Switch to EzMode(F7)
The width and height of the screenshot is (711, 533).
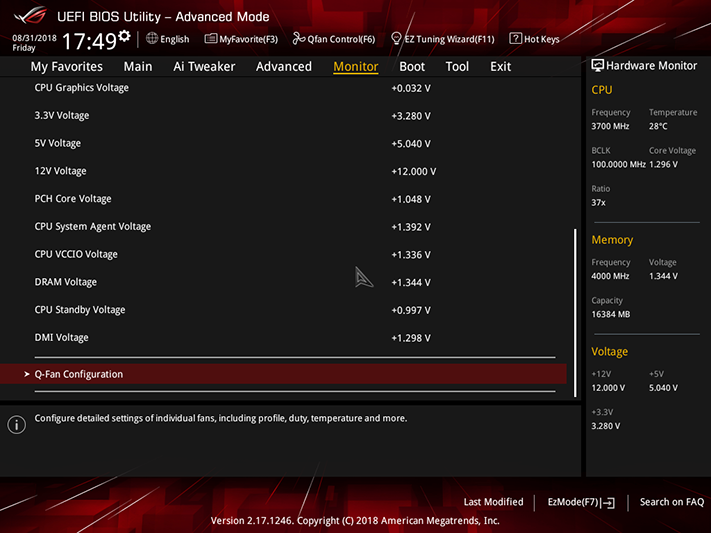(573, 502)
